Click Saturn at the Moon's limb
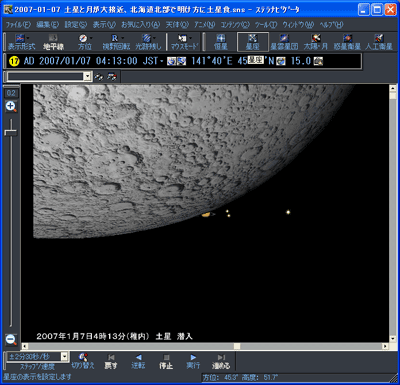The width and height of the screenshot is (400, 385). coord(207,214)
